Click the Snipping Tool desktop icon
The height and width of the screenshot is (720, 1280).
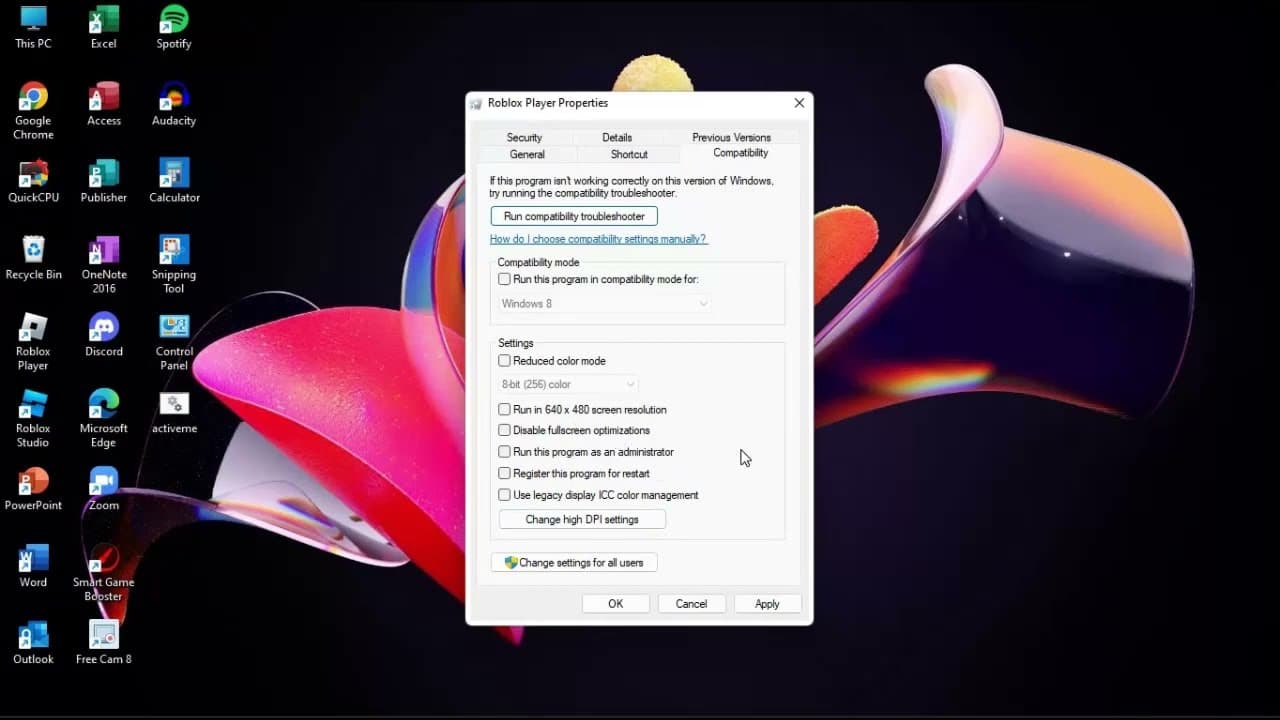[x=174, y=265]
